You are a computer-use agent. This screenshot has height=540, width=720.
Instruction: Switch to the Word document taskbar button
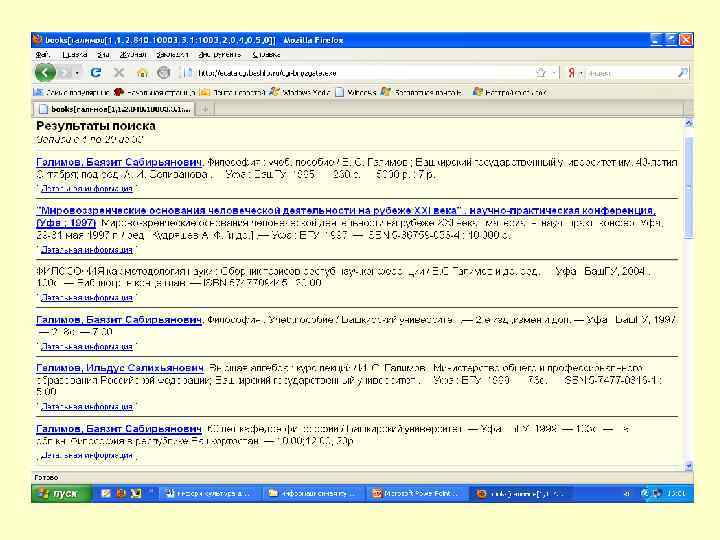(212, 493)
